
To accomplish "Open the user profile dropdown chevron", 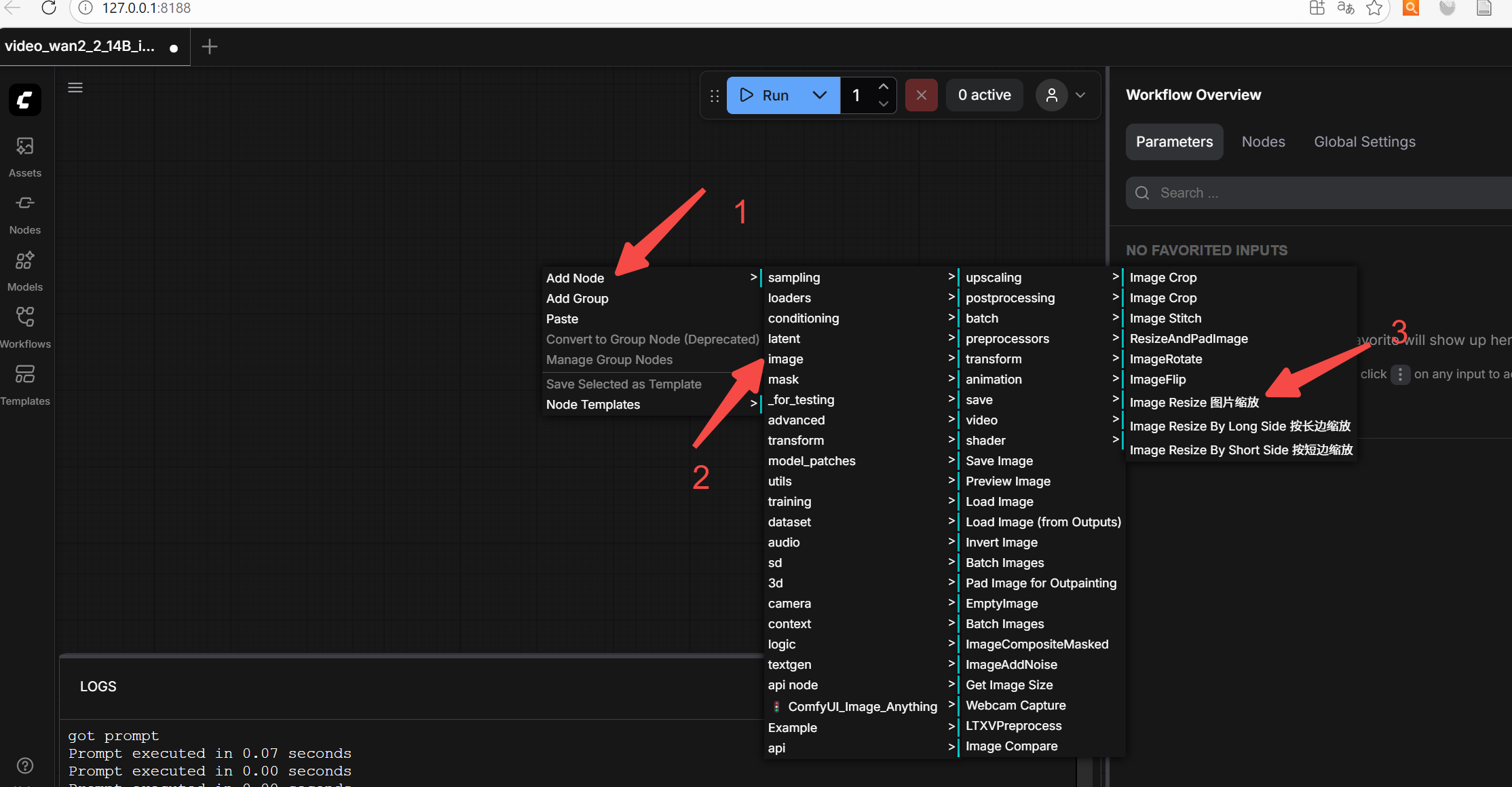I will [x=1080, y=95].
